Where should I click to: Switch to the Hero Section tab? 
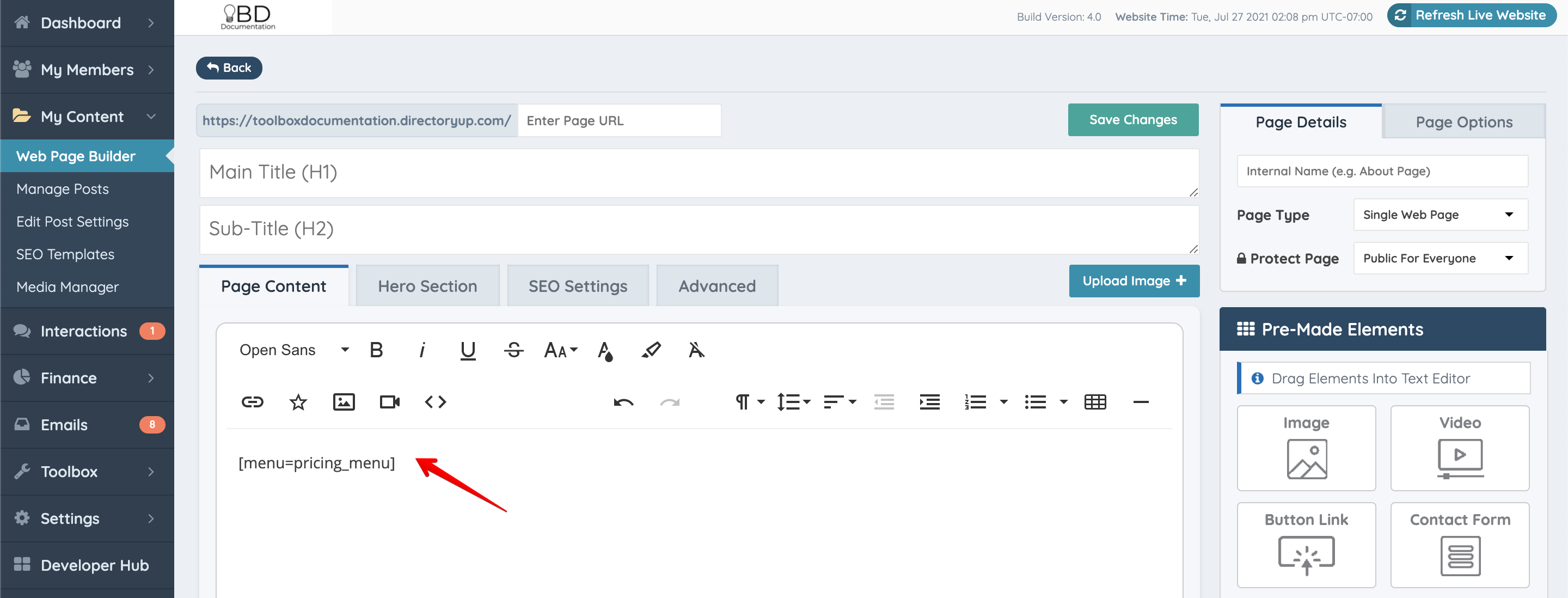click(427, 286)
